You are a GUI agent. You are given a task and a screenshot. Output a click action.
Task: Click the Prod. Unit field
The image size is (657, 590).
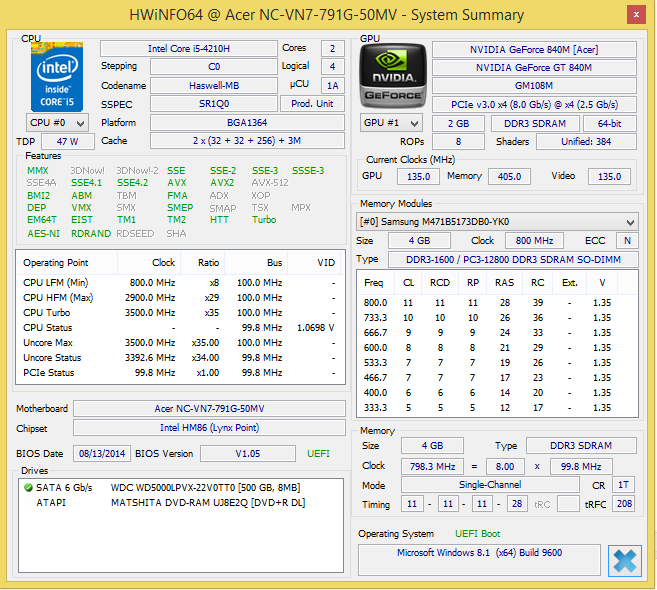click(312, 104)
